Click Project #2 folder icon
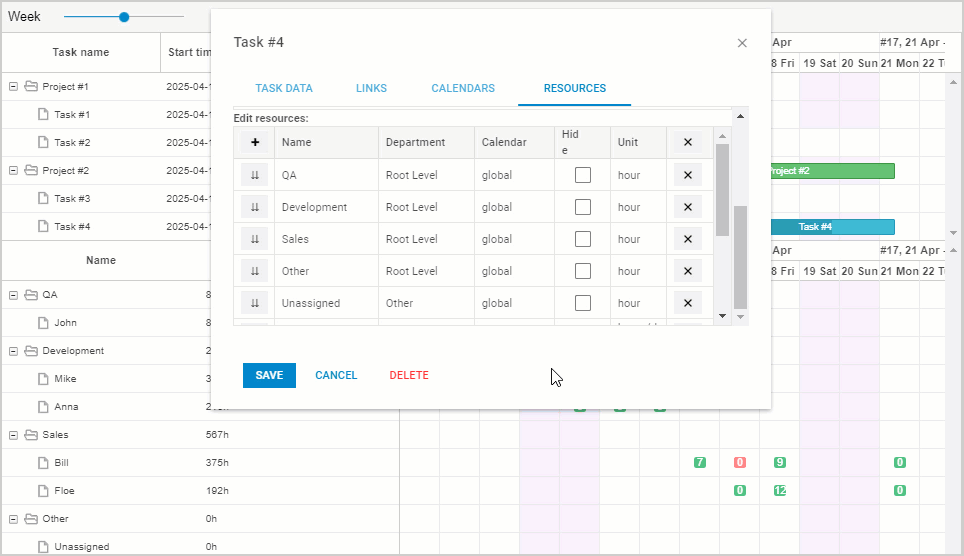 (x=31, y=170)
